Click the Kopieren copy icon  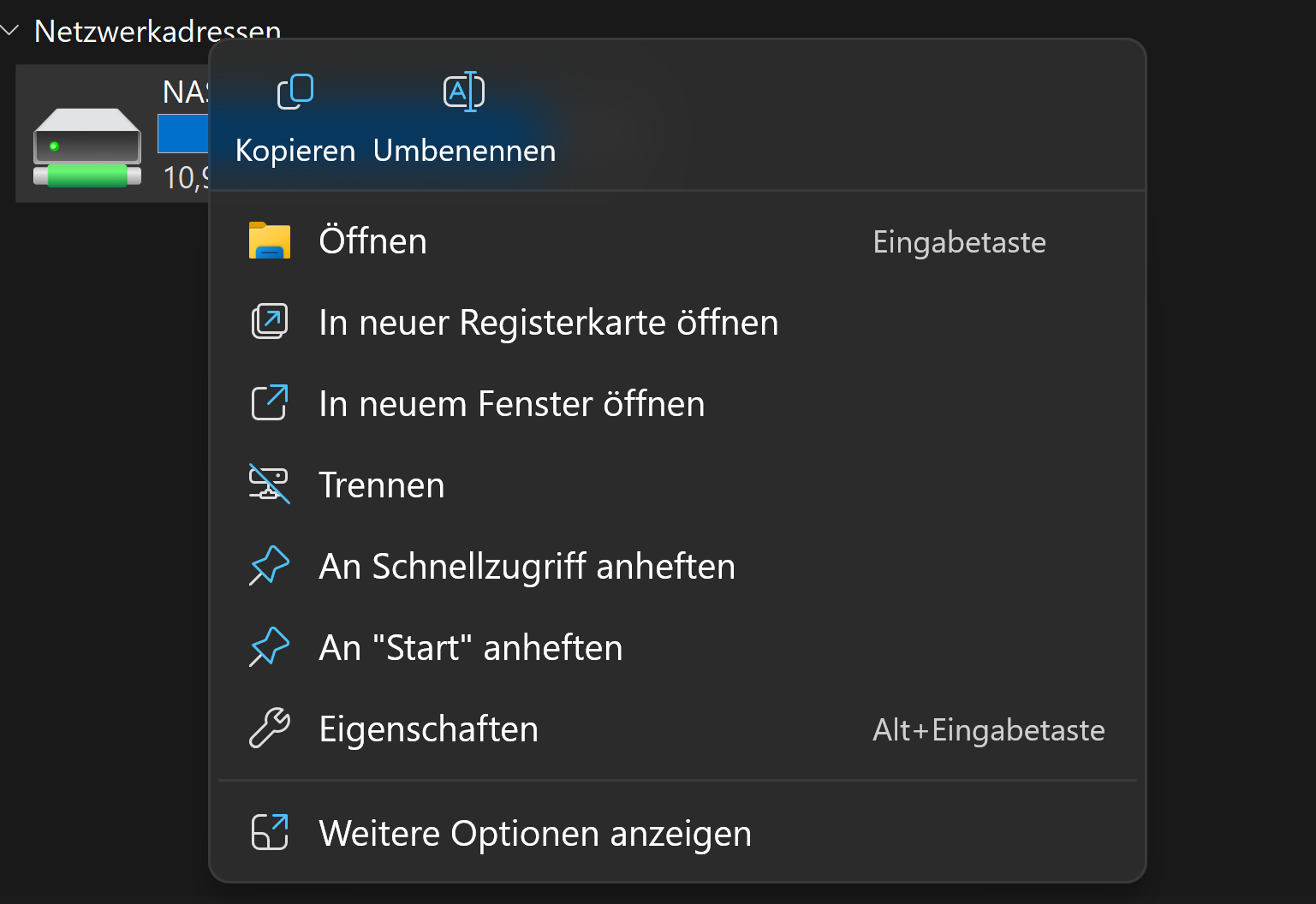[295, 92]
